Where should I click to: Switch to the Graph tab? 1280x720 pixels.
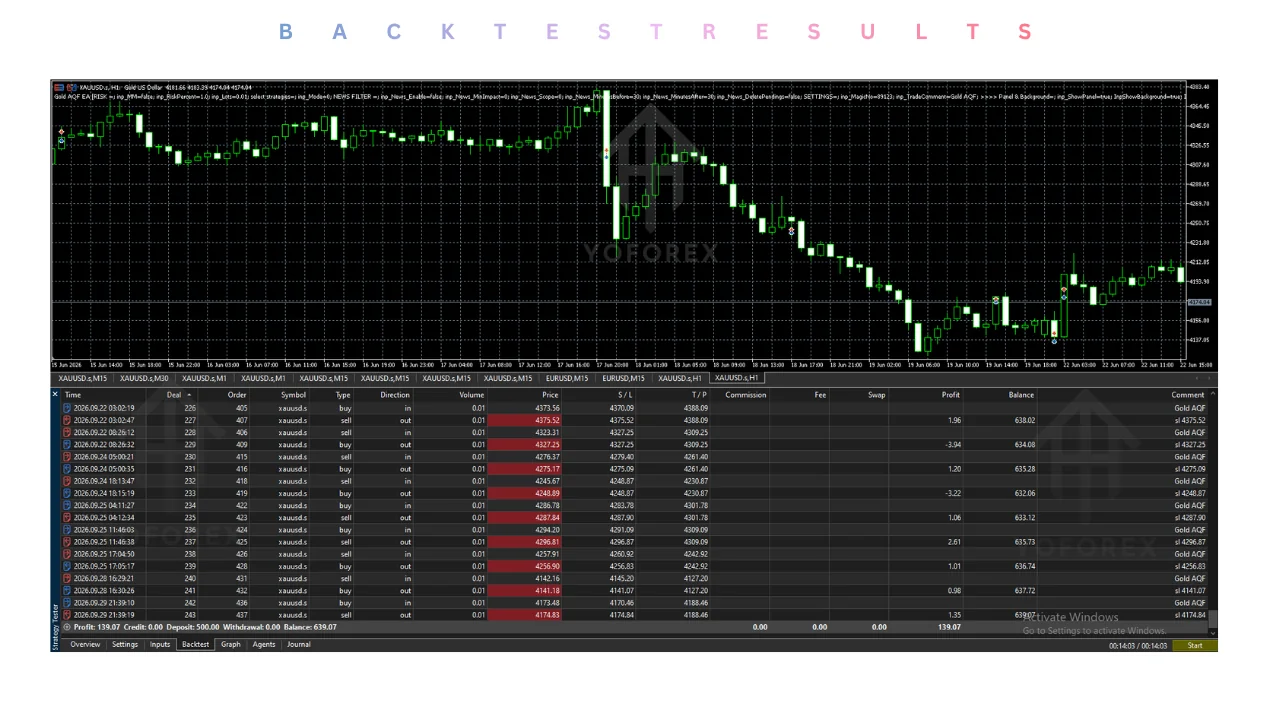(x=231, y=645)
